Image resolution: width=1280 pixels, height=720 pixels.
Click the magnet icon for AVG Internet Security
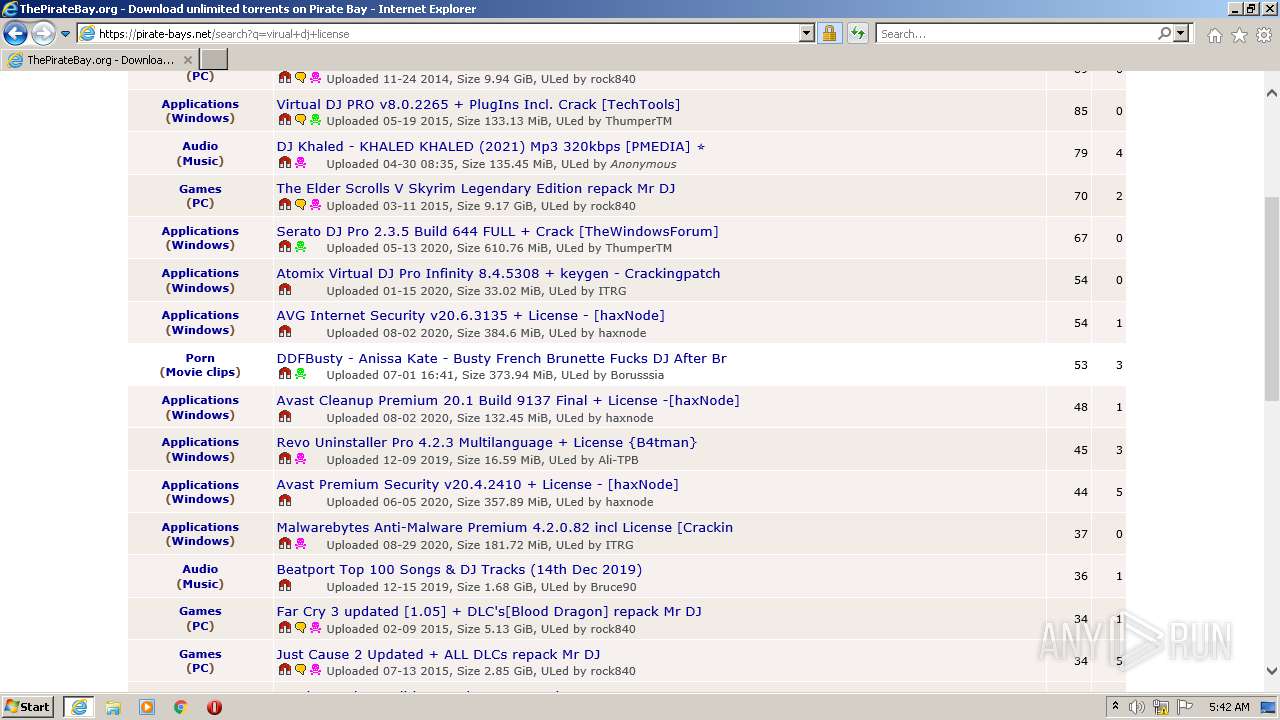[x=284, y=332]
